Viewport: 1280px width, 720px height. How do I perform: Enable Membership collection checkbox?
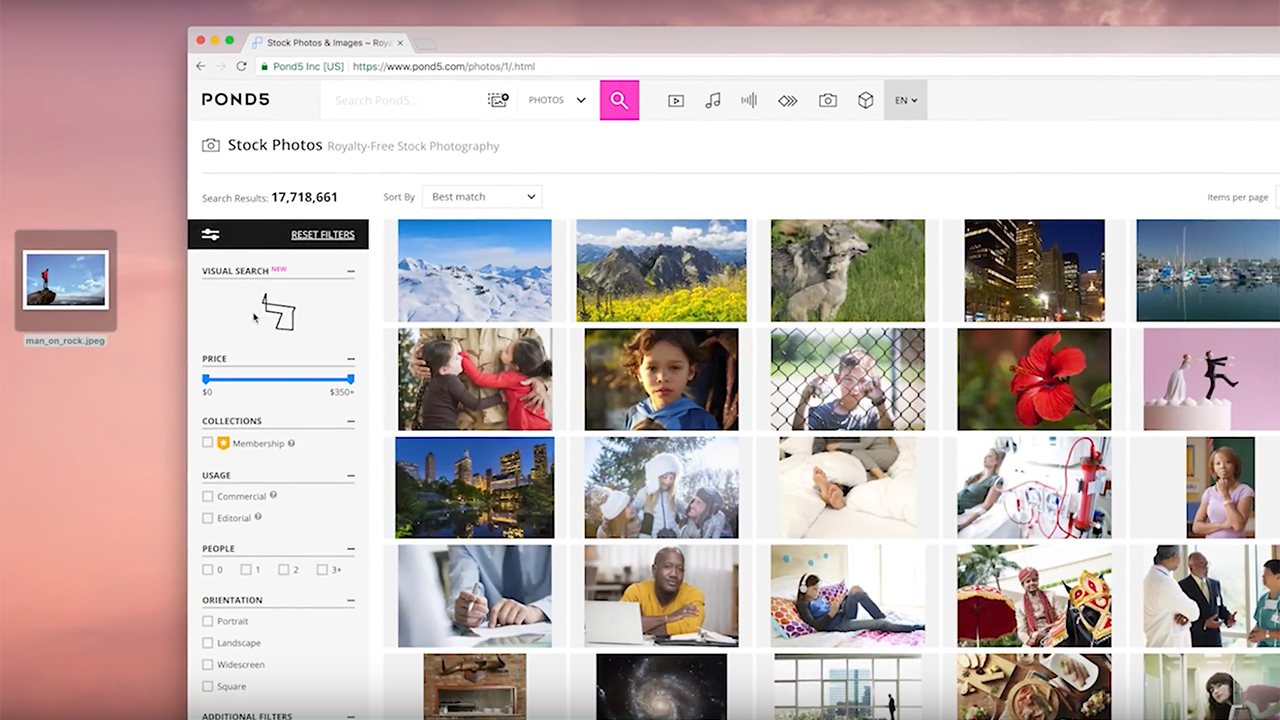(x=208, y=443)
